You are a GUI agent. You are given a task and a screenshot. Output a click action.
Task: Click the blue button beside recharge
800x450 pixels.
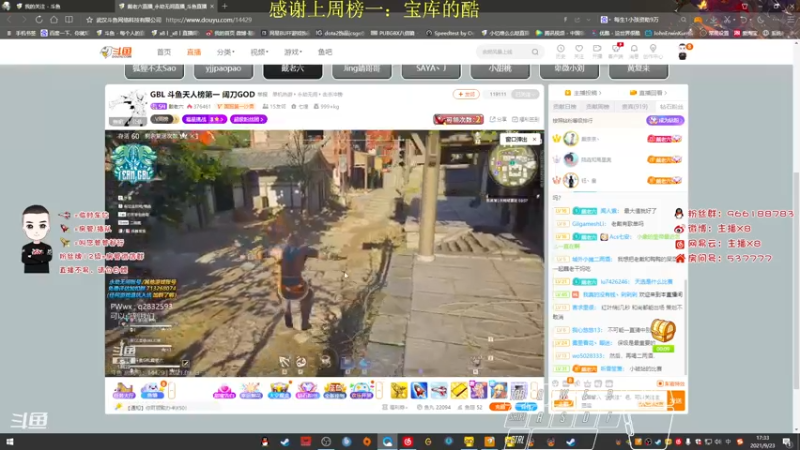coord(526,407)
